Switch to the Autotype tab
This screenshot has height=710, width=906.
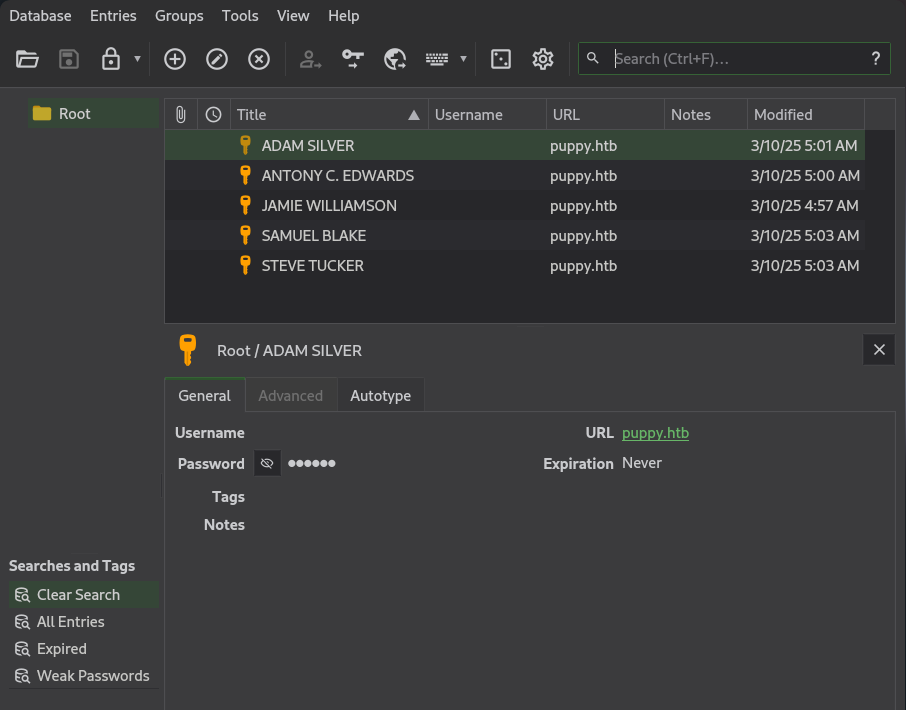coord(380,396)
